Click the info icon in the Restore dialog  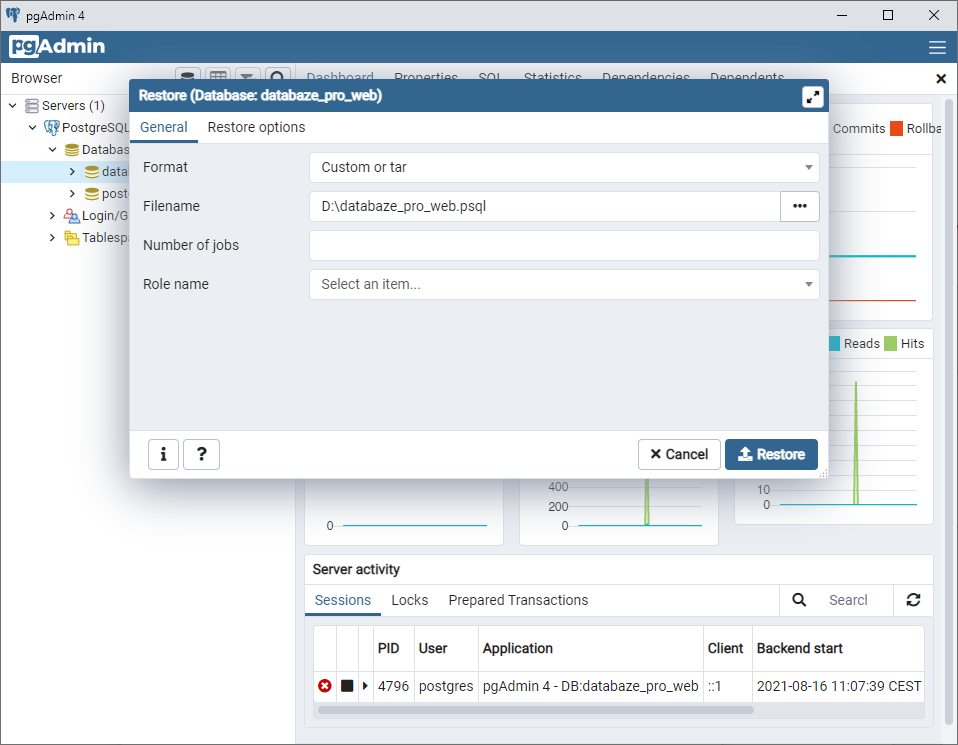pos(163,454)
